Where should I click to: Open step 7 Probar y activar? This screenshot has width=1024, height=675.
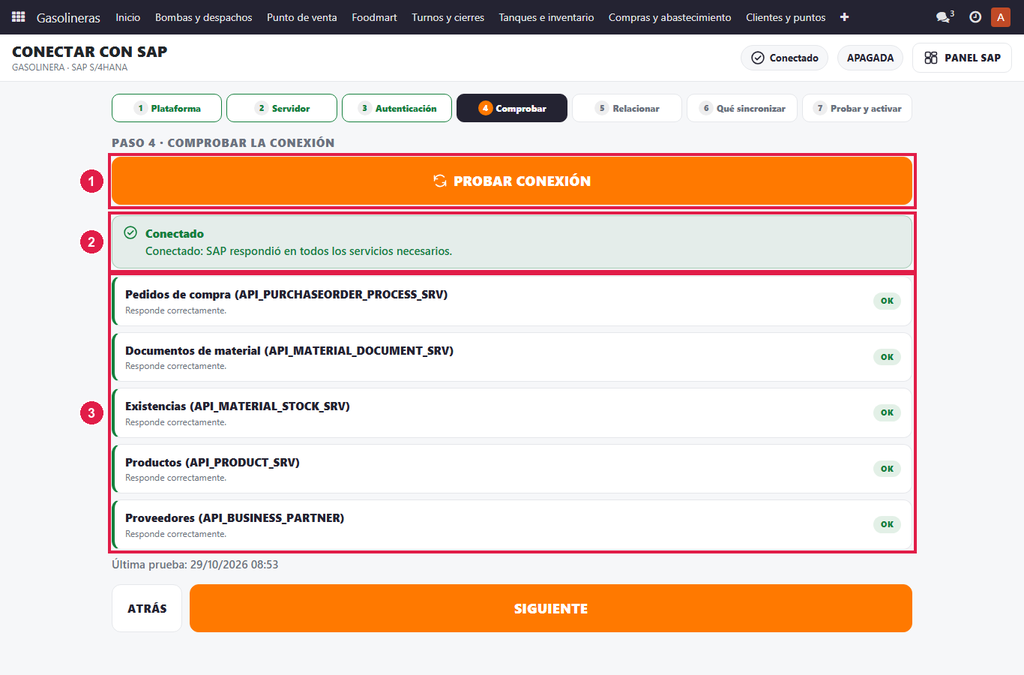tap(857, 108)
